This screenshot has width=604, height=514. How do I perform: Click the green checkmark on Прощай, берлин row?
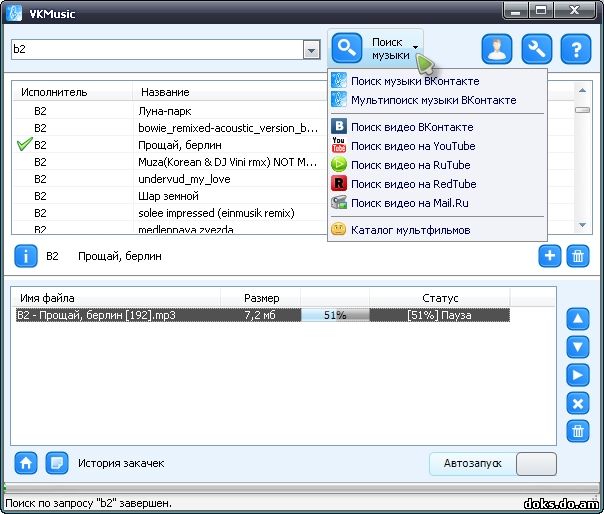[x=24, y=144]
